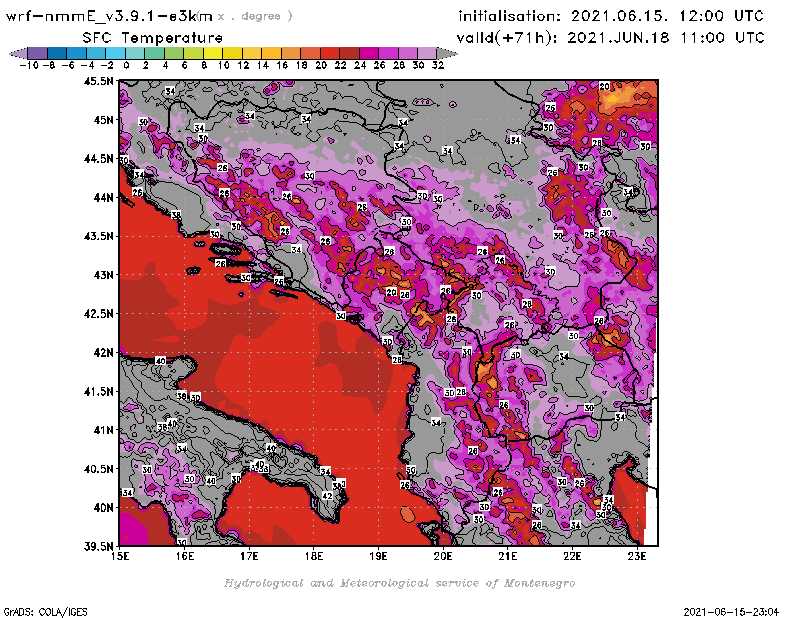Click the legend value 10
This screenshot has height=618, width=800.
(223, 65)
